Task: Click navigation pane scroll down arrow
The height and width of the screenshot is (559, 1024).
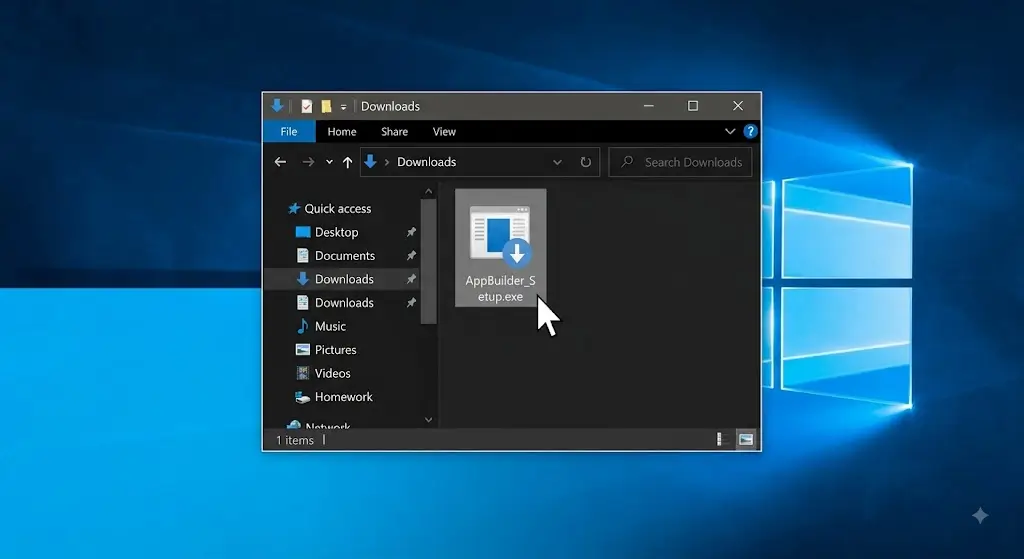Action: [x=428, y=420]
